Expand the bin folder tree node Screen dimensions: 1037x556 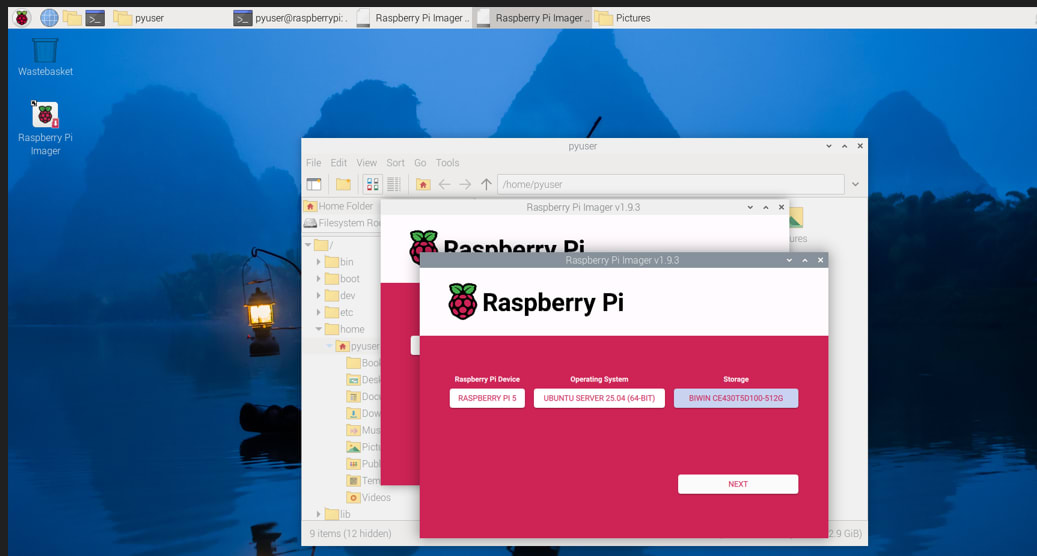pos(319,262)
